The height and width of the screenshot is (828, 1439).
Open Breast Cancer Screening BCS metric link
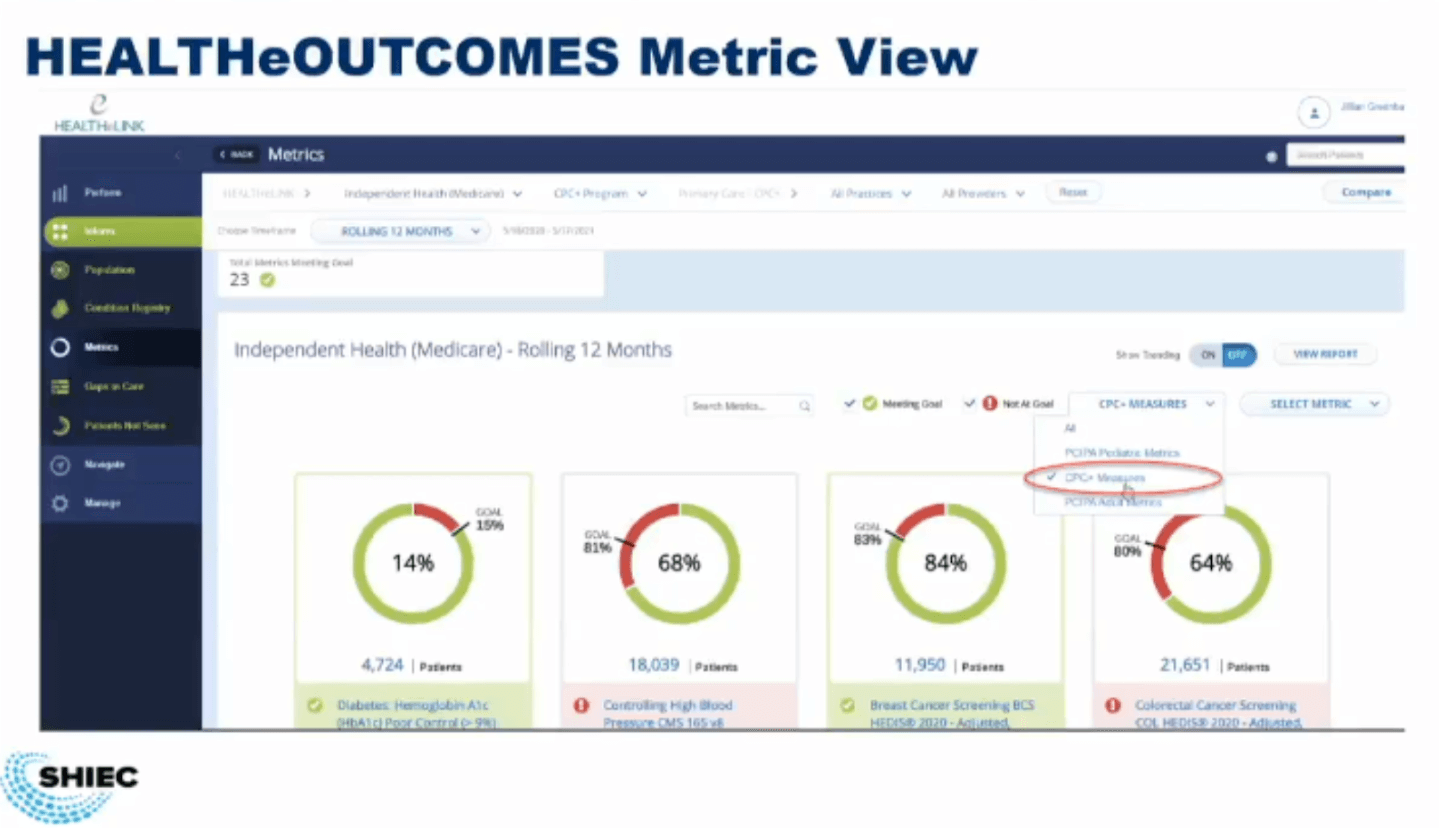click(953, 714)
